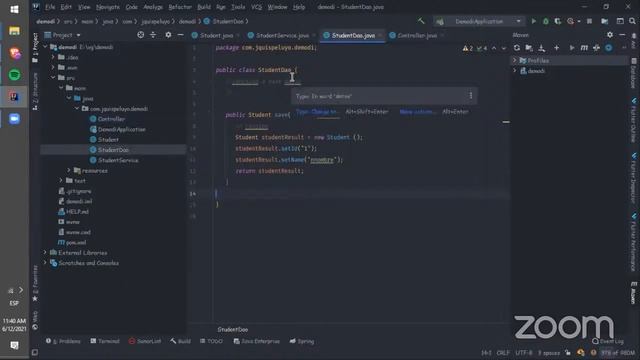Click Search Everywhere magnifier icon

coord(632,21)
